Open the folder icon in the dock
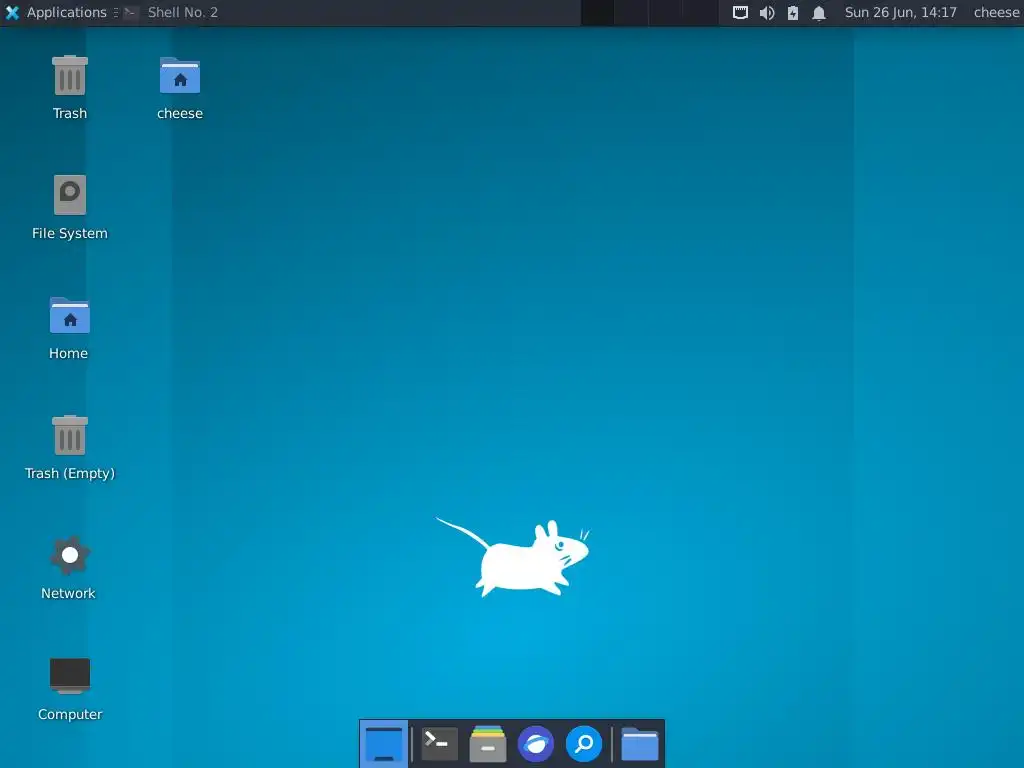This screenshot has height=768, width=1024. 639,744
